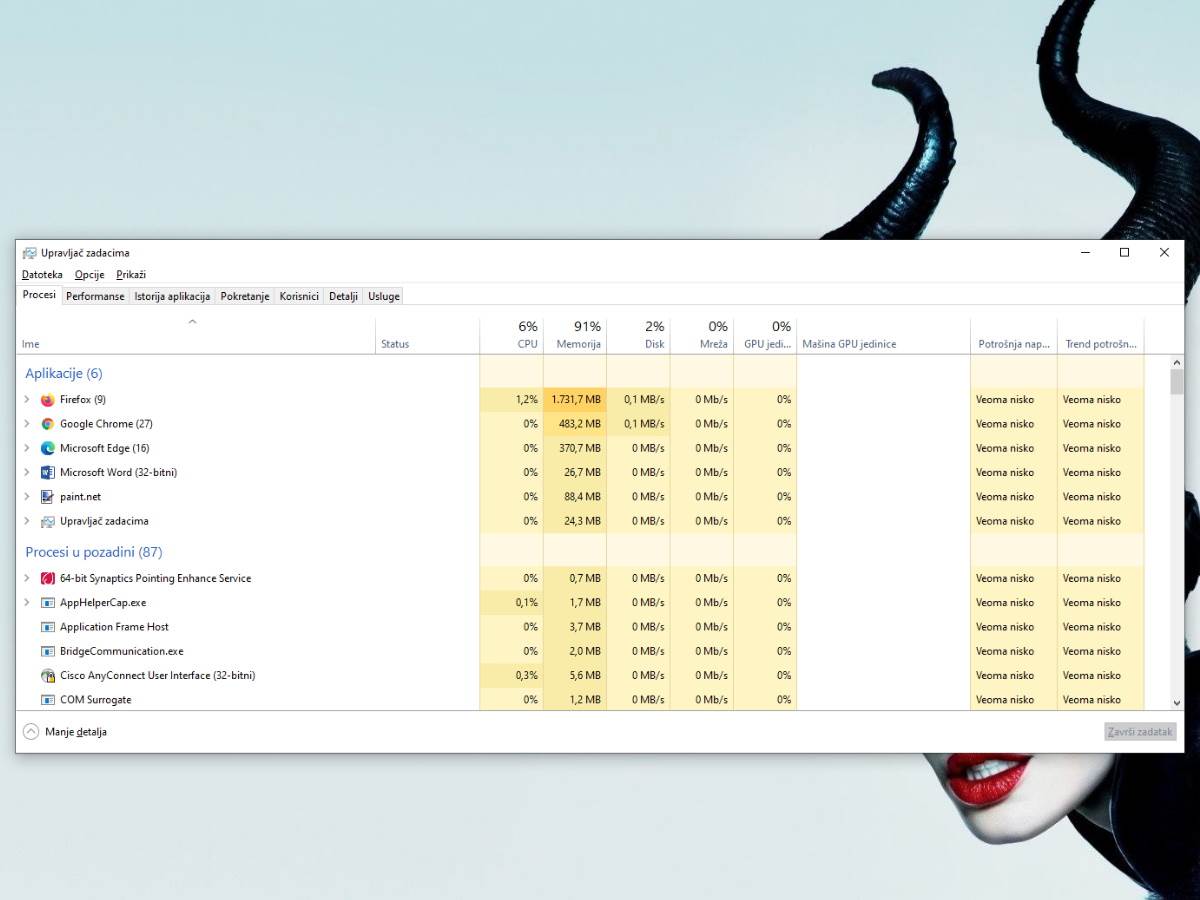1200x900 pixels.
Task: Expand the Firefox (9) process group
Action: click(x=26, y=399)
